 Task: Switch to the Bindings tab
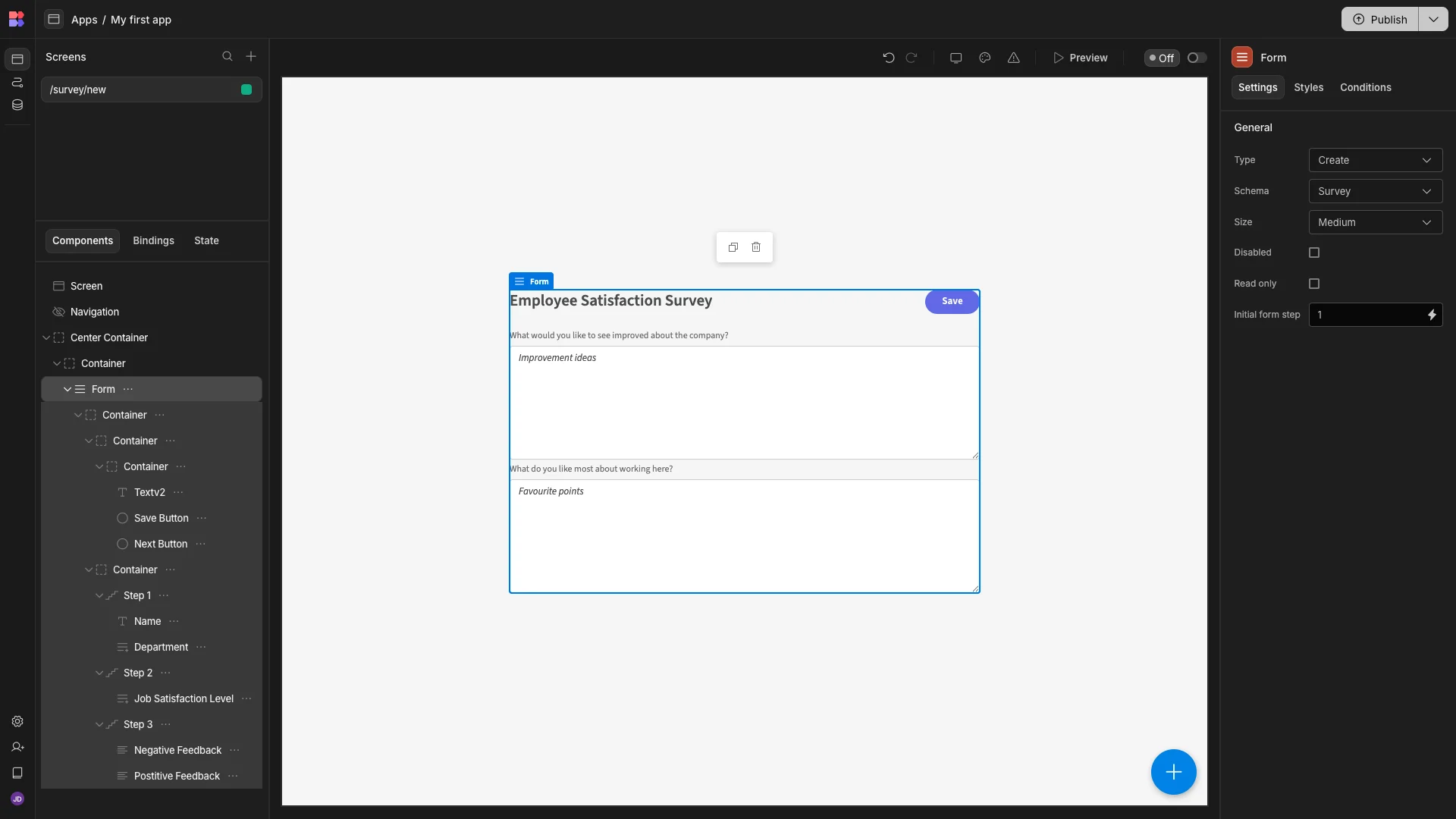click(x=153, y=241)
